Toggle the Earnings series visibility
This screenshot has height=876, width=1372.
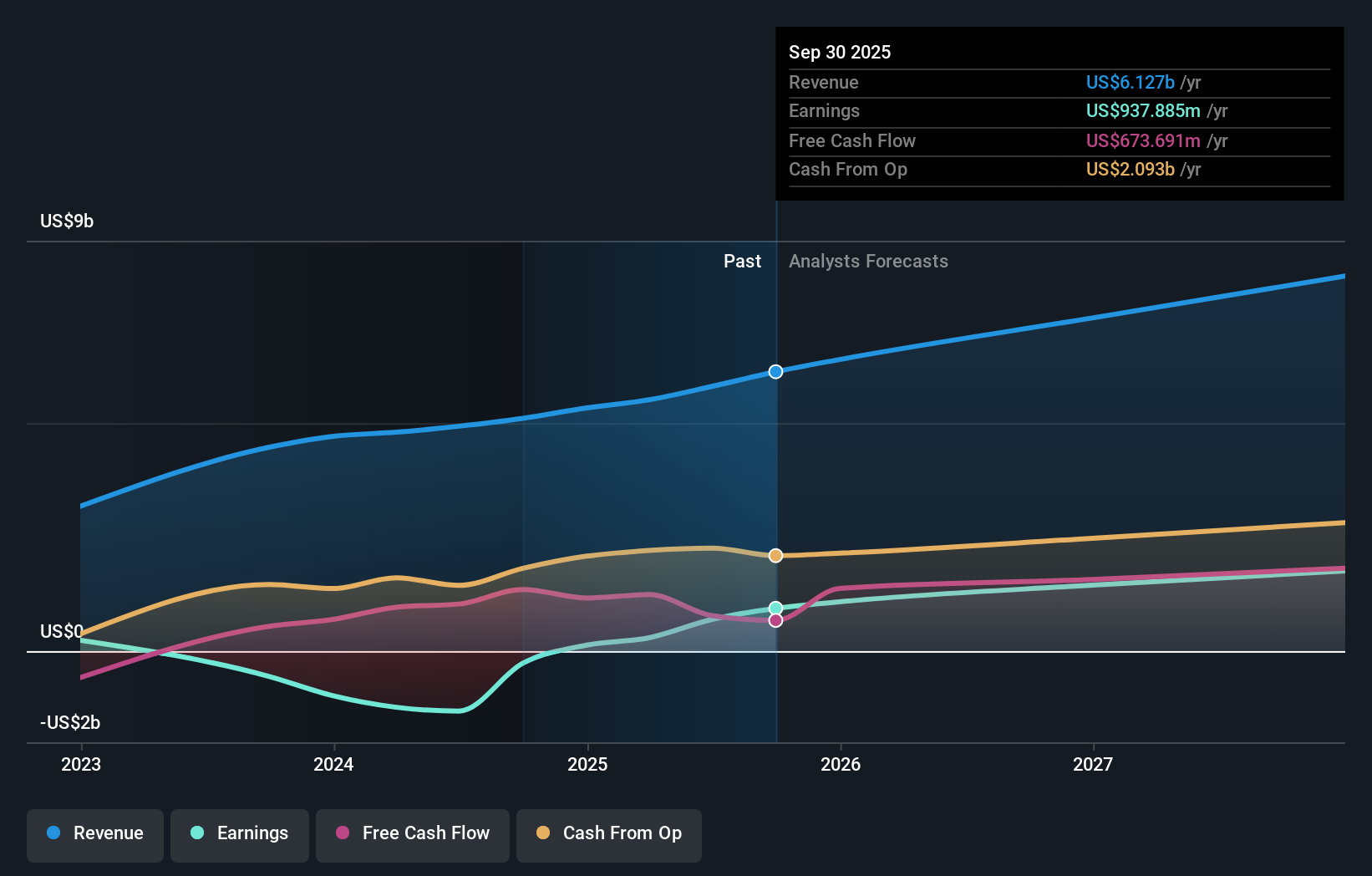tap(240, 833)
